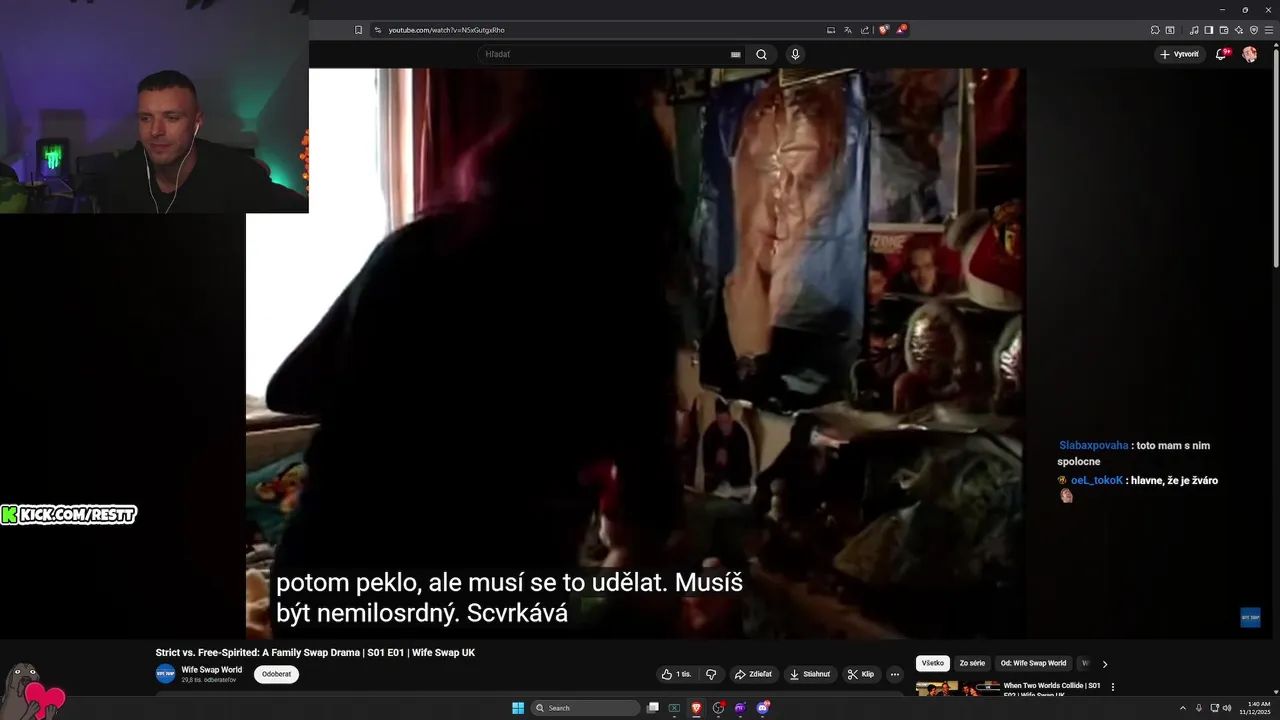Click the screen cast icon in the address bar
1280x720 pixels.
831,30
